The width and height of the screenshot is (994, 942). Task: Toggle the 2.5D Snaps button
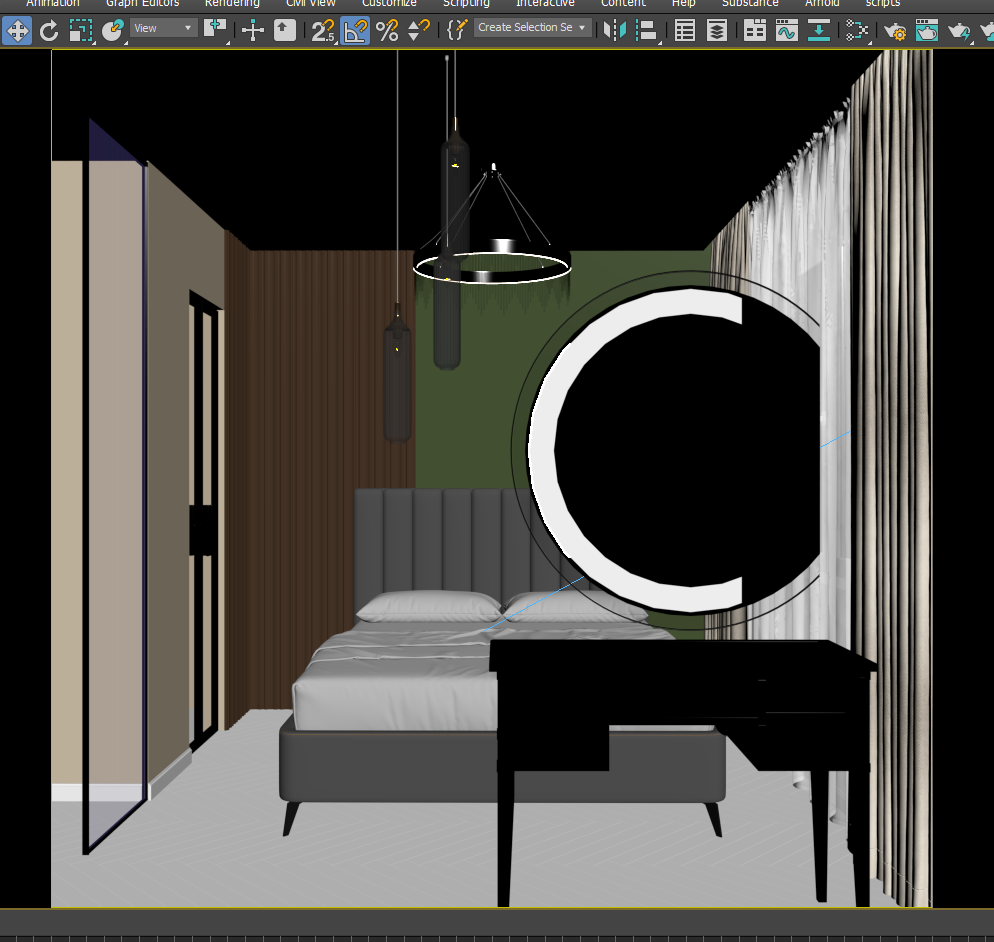pyautogui.click(x=323, y=30)
